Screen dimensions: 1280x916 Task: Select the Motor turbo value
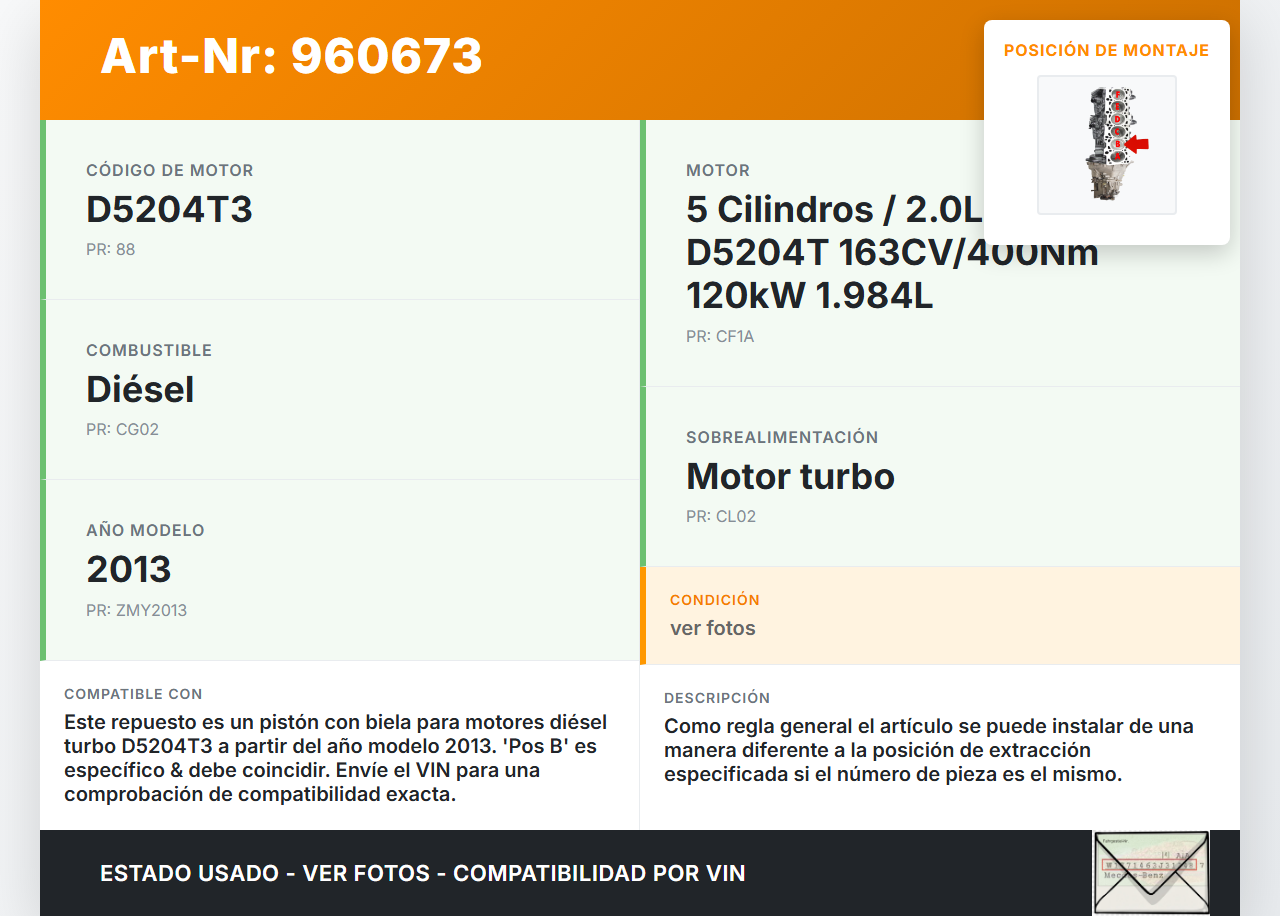(790, 476)
